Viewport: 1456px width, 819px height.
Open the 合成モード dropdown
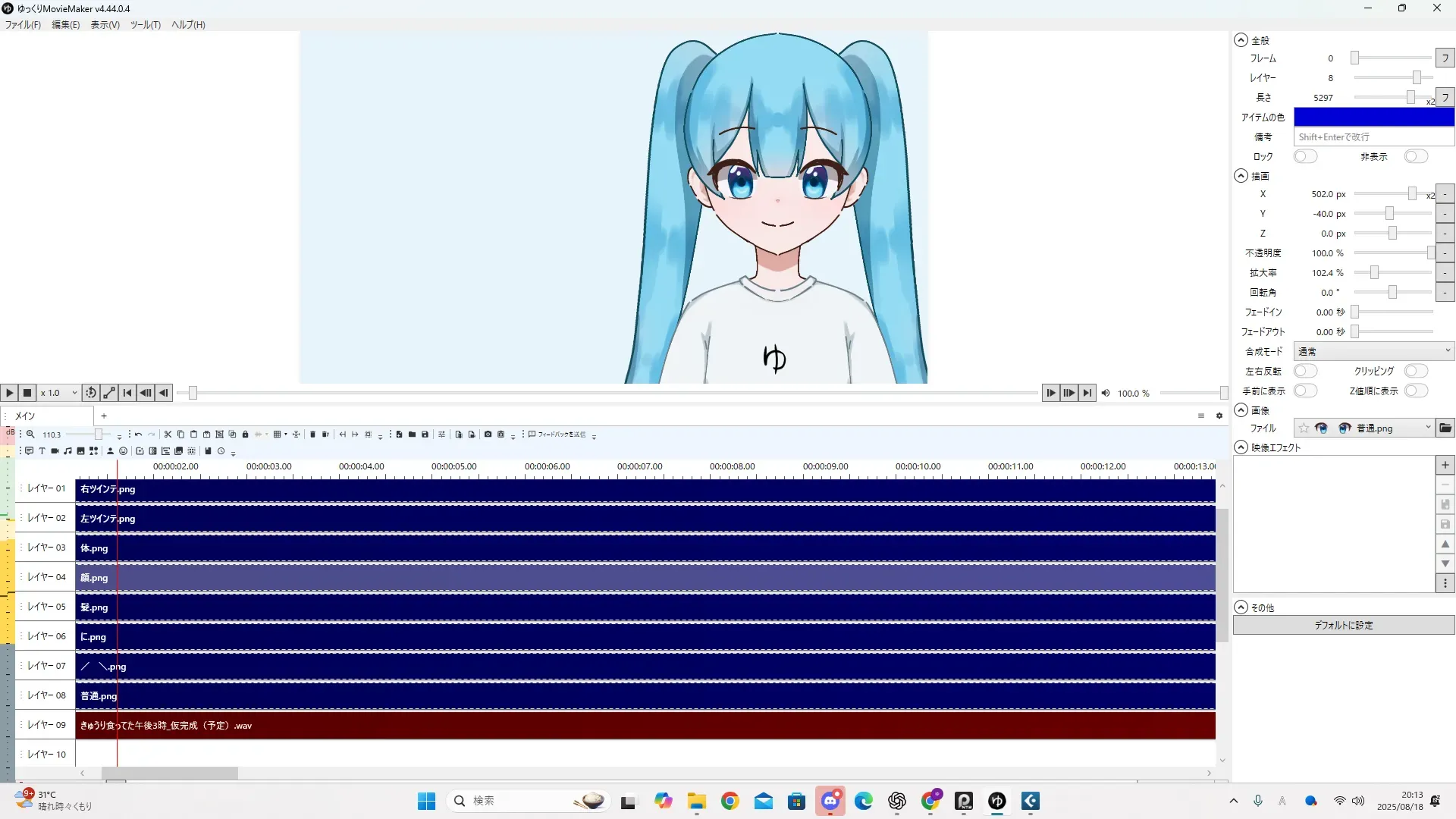click(1373, 351)
